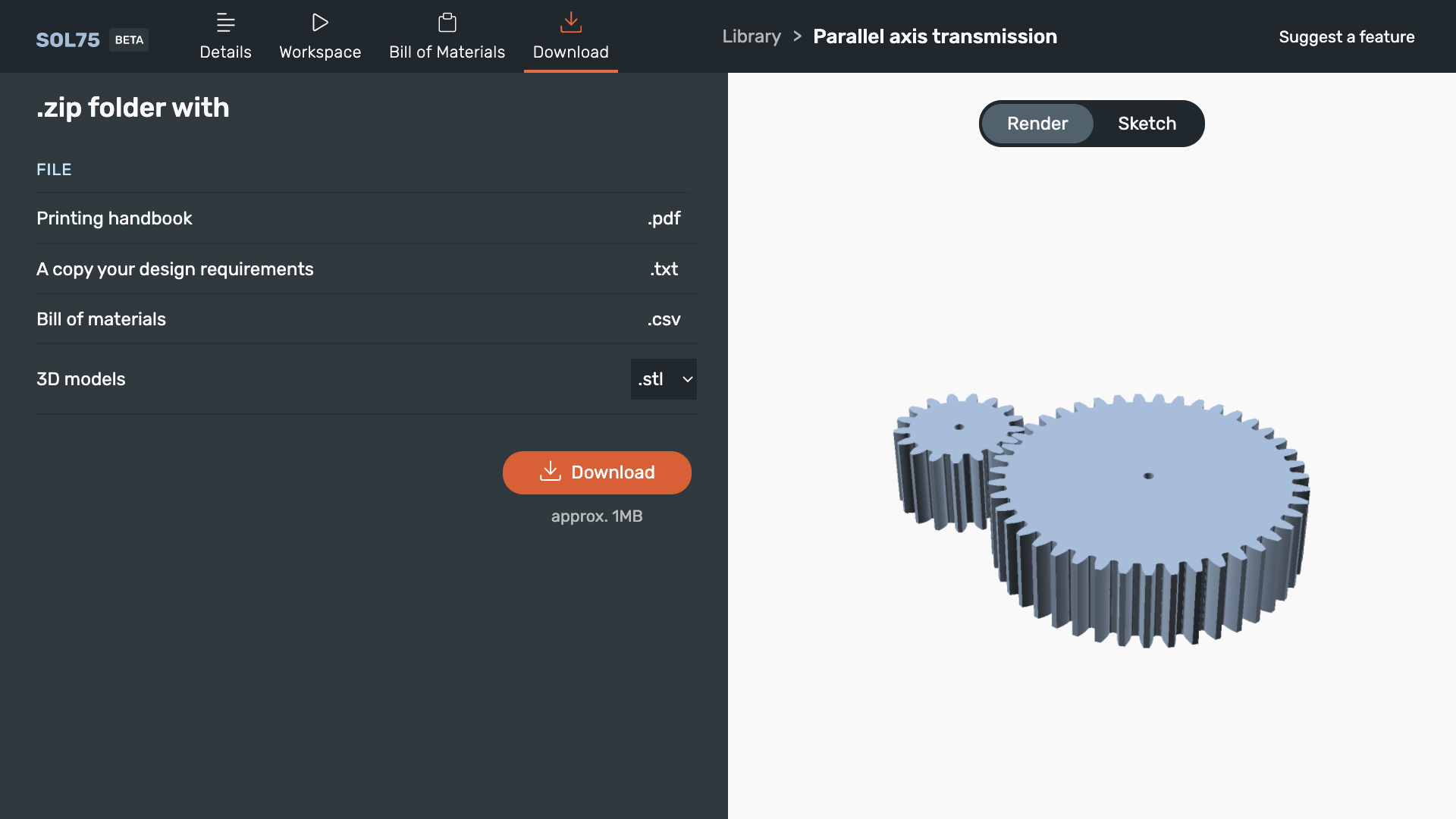1456x819 pixels.
Task: Expand the 3D models format chevron
Action: [x=688, y=379]
